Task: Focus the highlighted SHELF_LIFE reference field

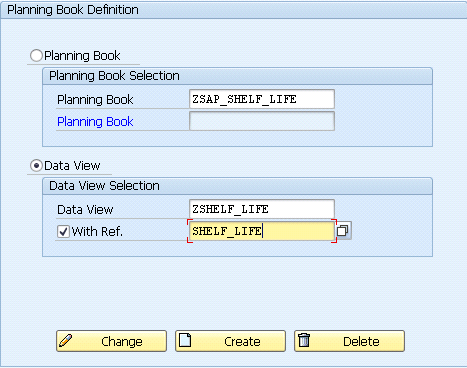Action: pyautogui.click(x=262, y=231)
